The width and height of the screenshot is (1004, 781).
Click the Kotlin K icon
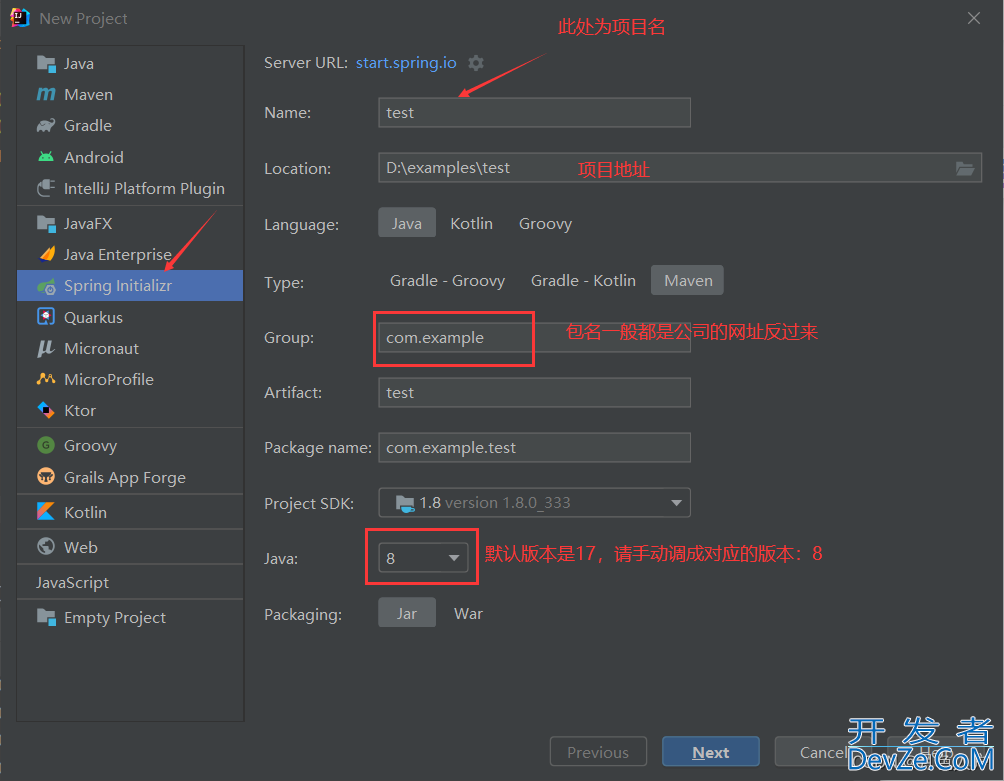click(x=46, y=511)
